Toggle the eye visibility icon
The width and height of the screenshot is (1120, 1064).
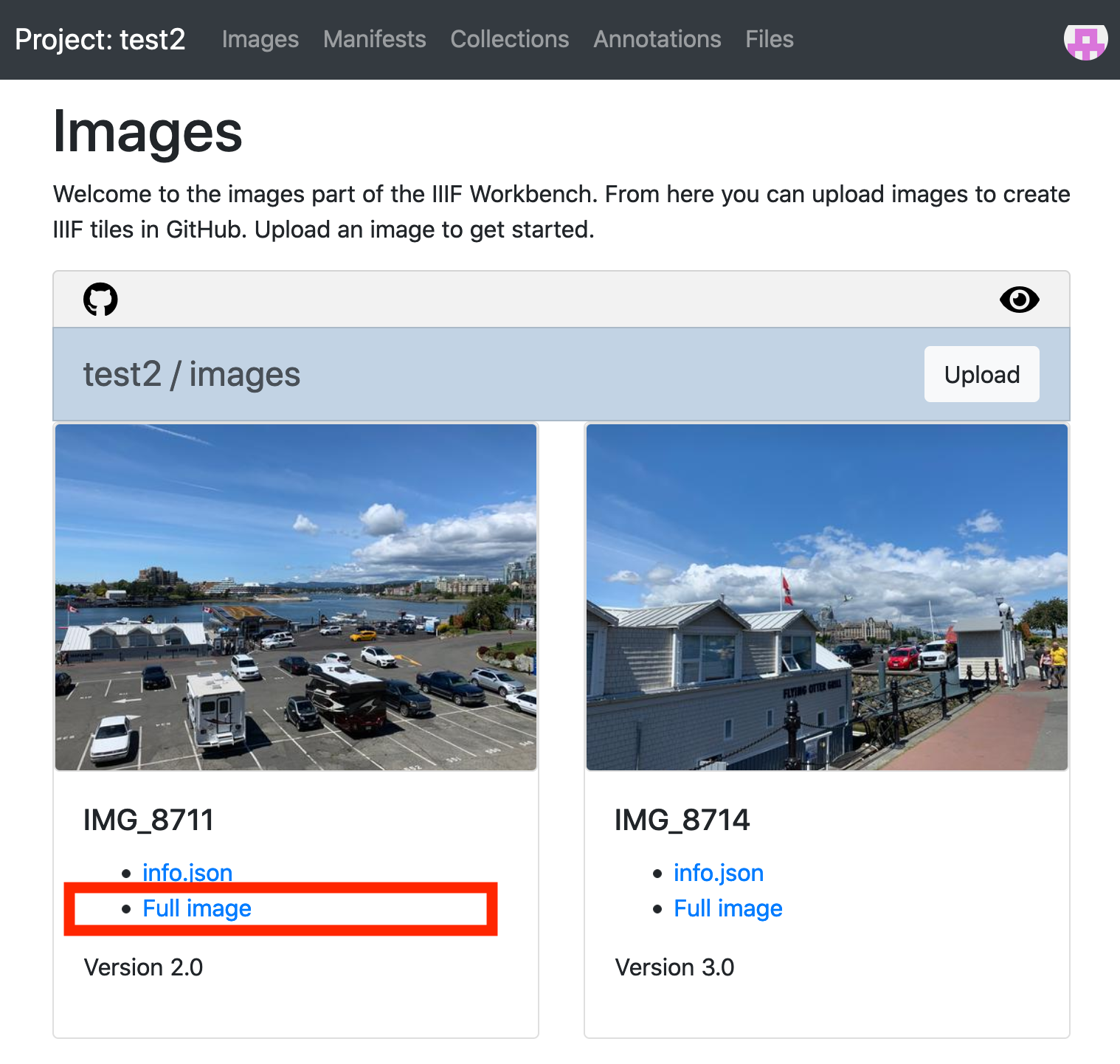1019,300
